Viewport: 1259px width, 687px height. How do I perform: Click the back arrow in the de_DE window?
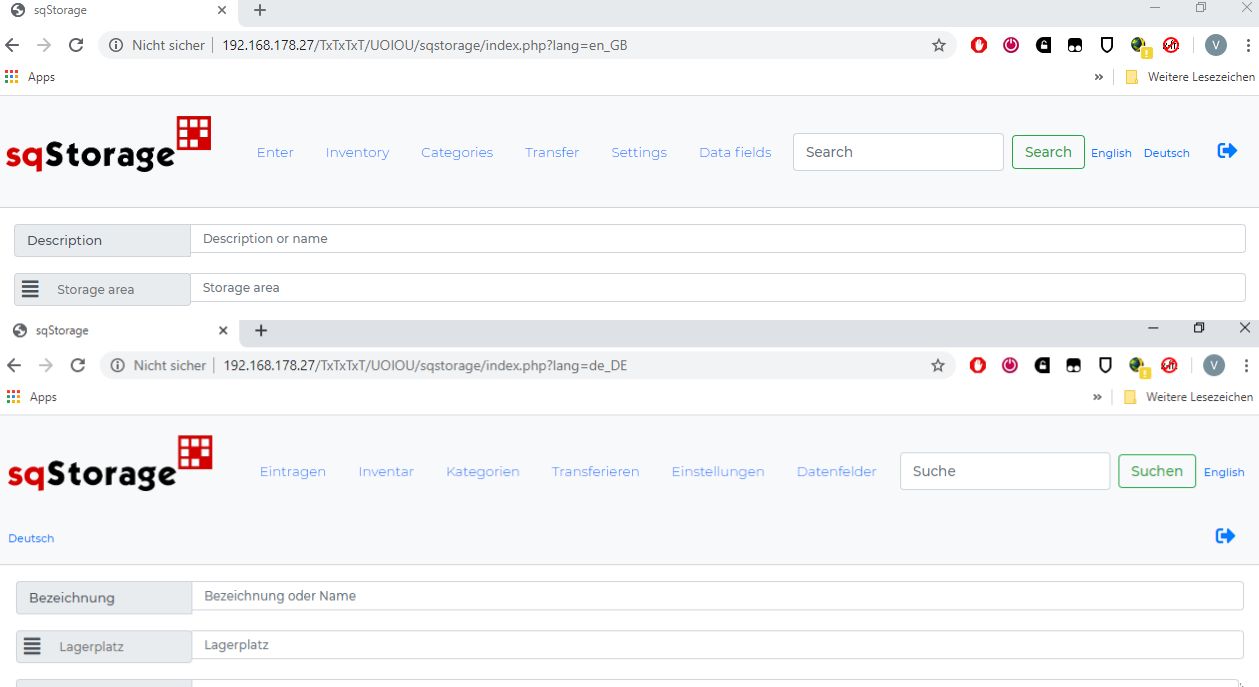(14, 366)
